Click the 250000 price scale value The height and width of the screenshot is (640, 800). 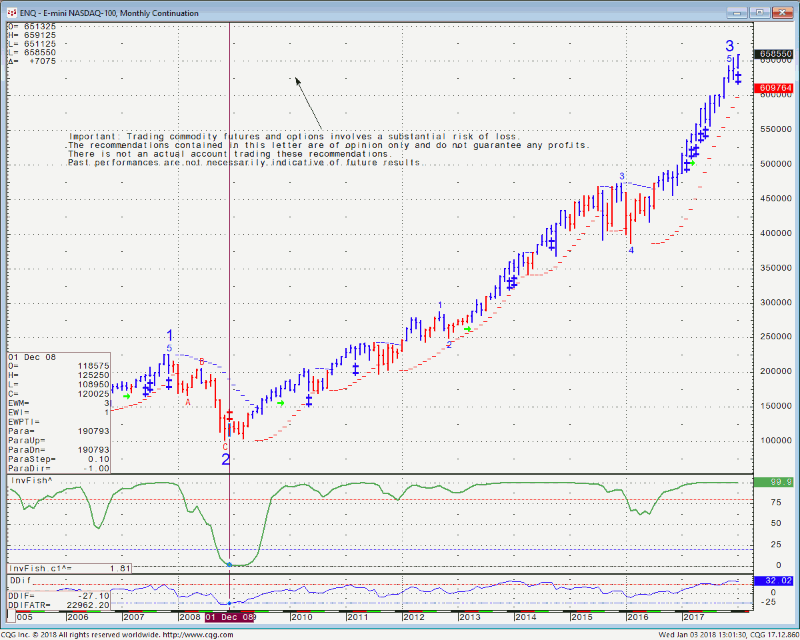click(776, 337)
